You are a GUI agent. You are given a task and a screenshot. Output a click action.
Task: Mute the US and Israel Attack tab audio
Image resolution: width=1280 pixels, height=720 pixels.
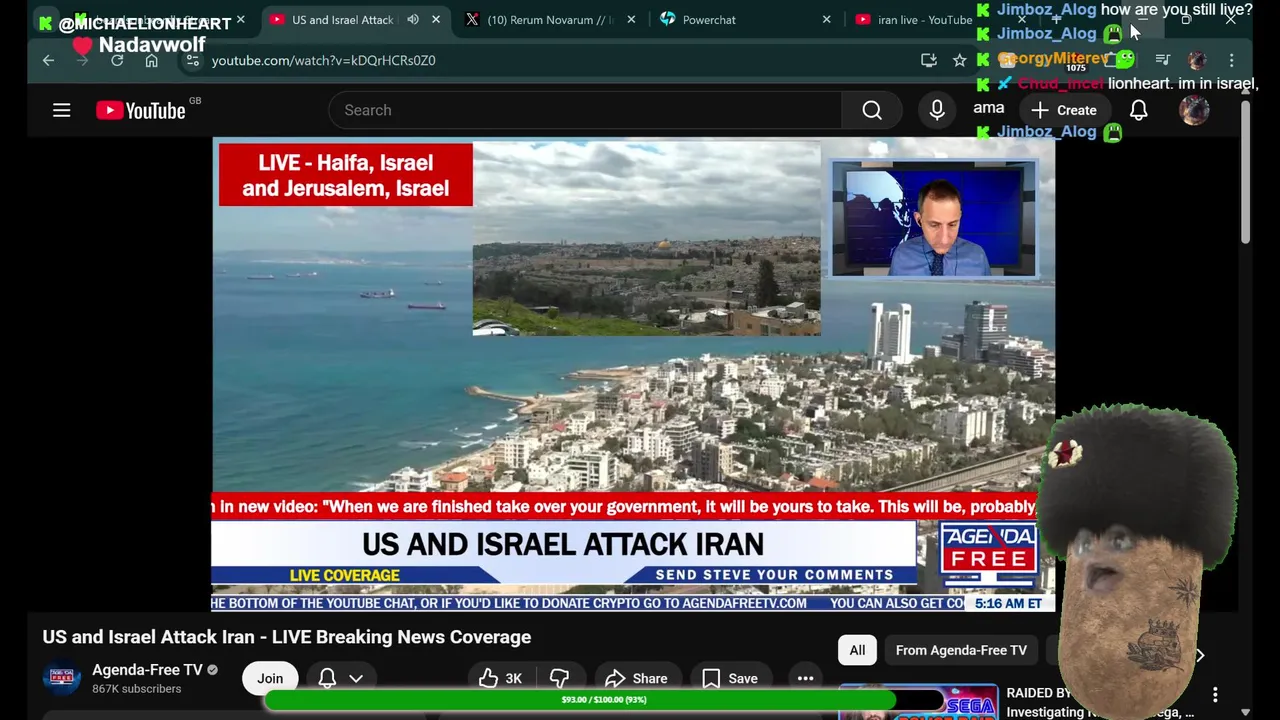pyautogui.click(x=413, y=20)
